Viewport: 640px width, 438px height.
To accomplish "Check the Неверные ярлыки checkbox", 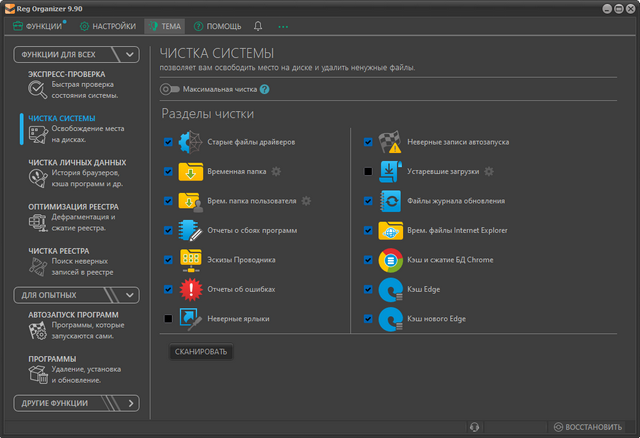I will click(x=168, y=319).
